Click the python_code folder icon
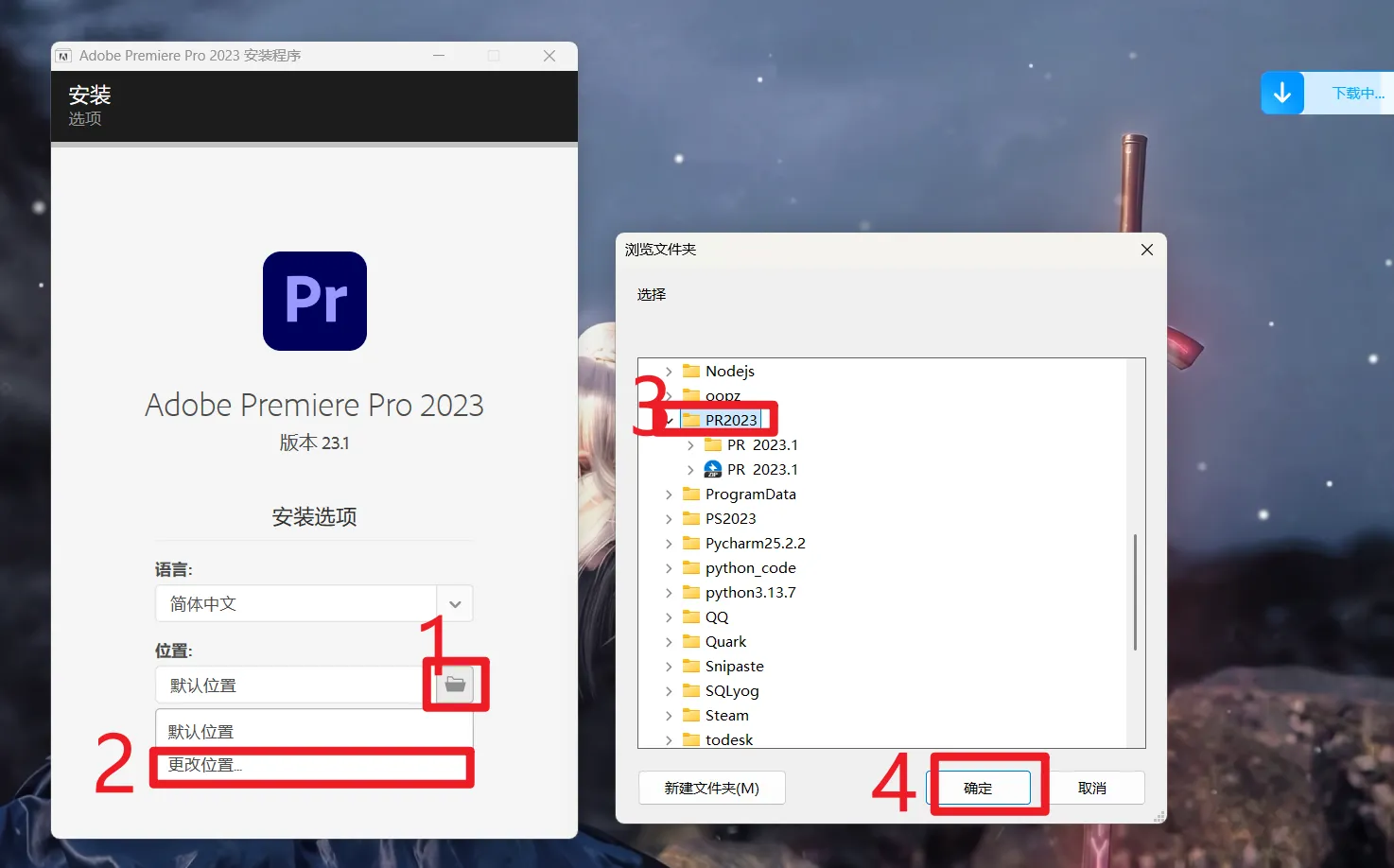Screen dimensions: 1394x868 [x=691, y=567]
